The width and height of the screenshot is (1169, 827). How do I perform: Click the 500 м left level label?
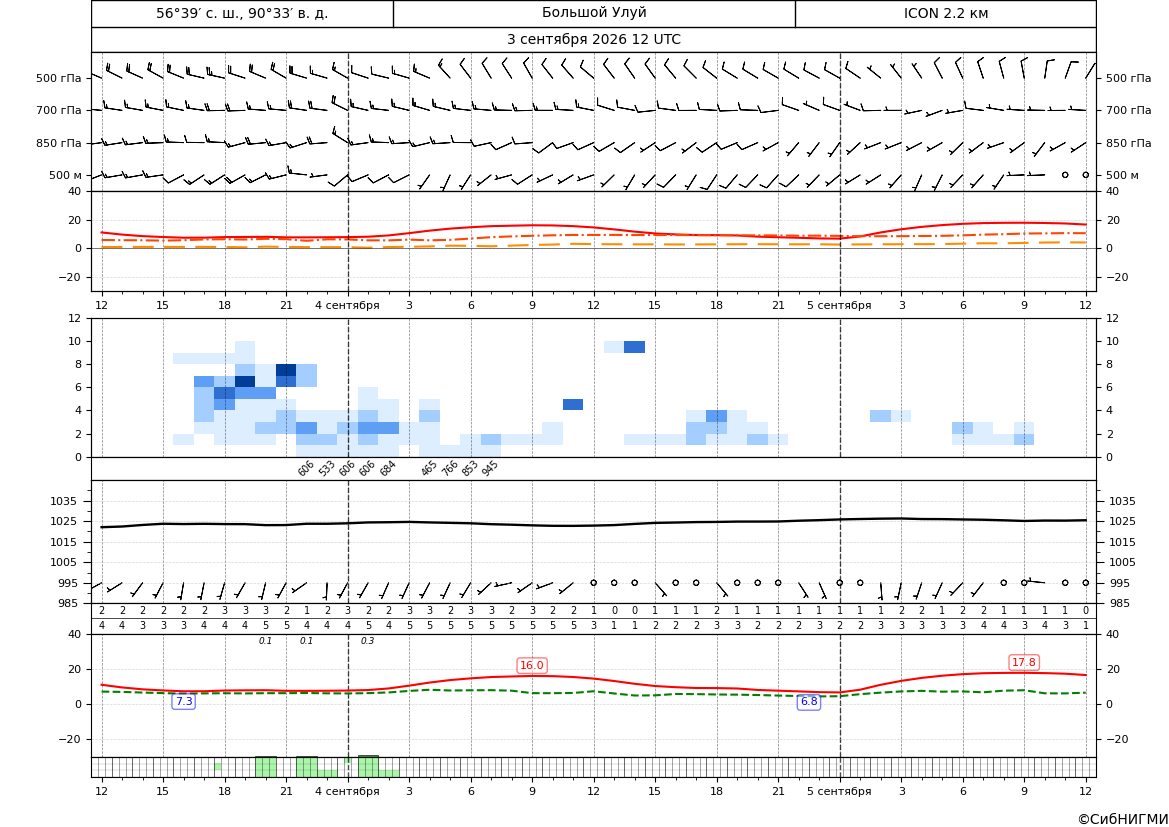(x=66, y=175)
